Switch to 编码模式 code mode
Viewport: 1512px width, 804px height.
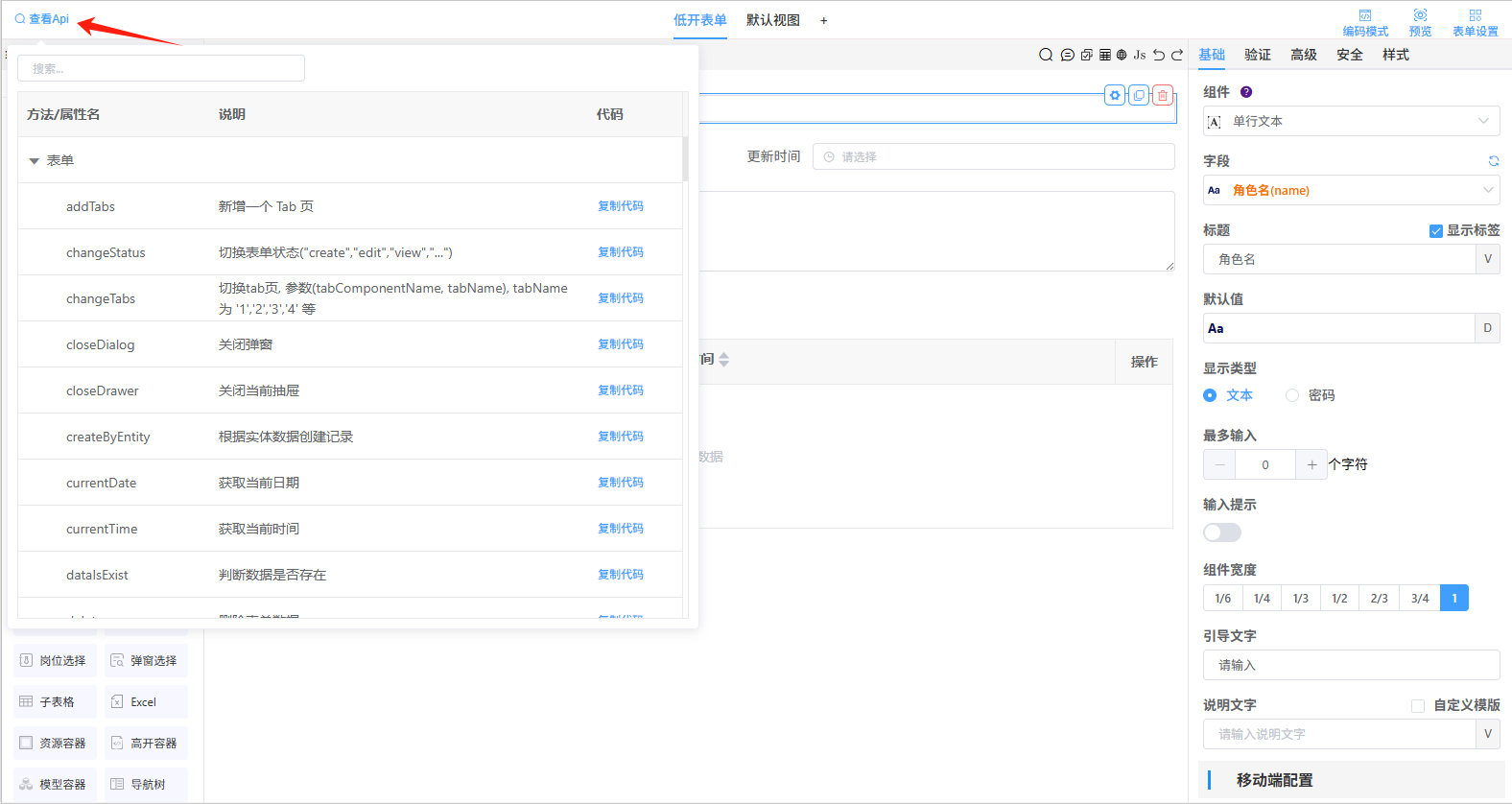(x=1365, y=21)
